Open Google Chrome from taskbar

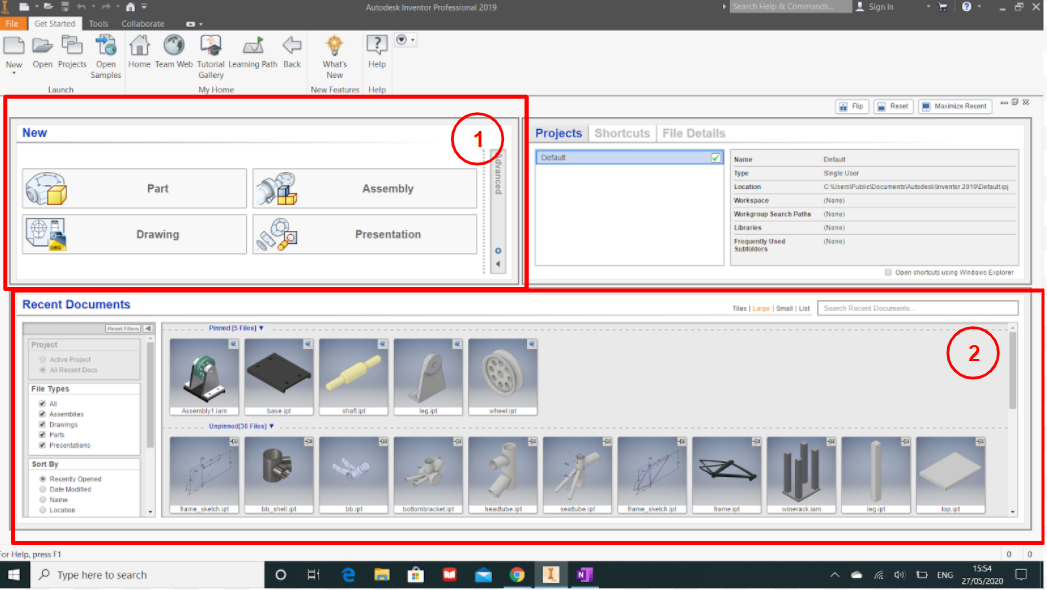point(517,575)
